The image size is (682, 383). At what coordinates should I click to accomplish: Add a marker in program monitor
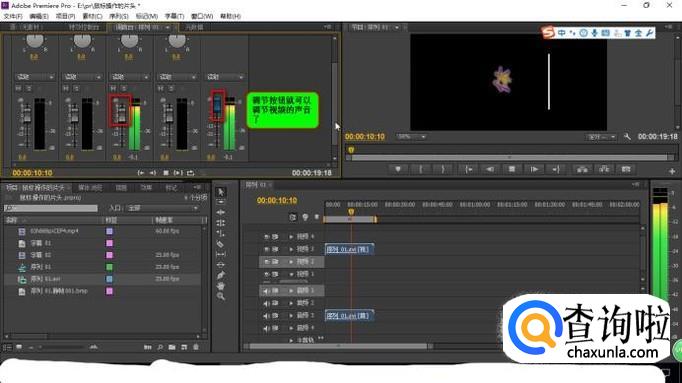[398, 169]
